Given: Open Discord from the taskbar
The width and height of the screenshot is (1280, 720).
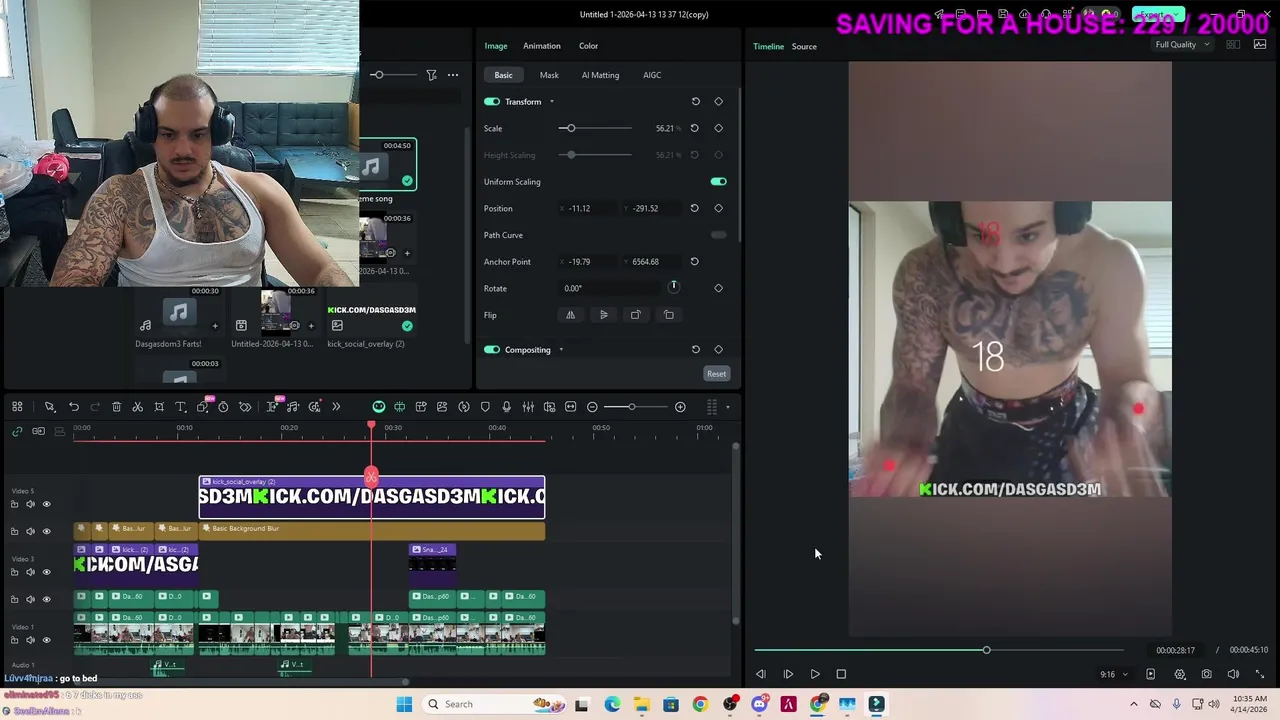Looking at the screenshot, I should (x=759, y=704).
